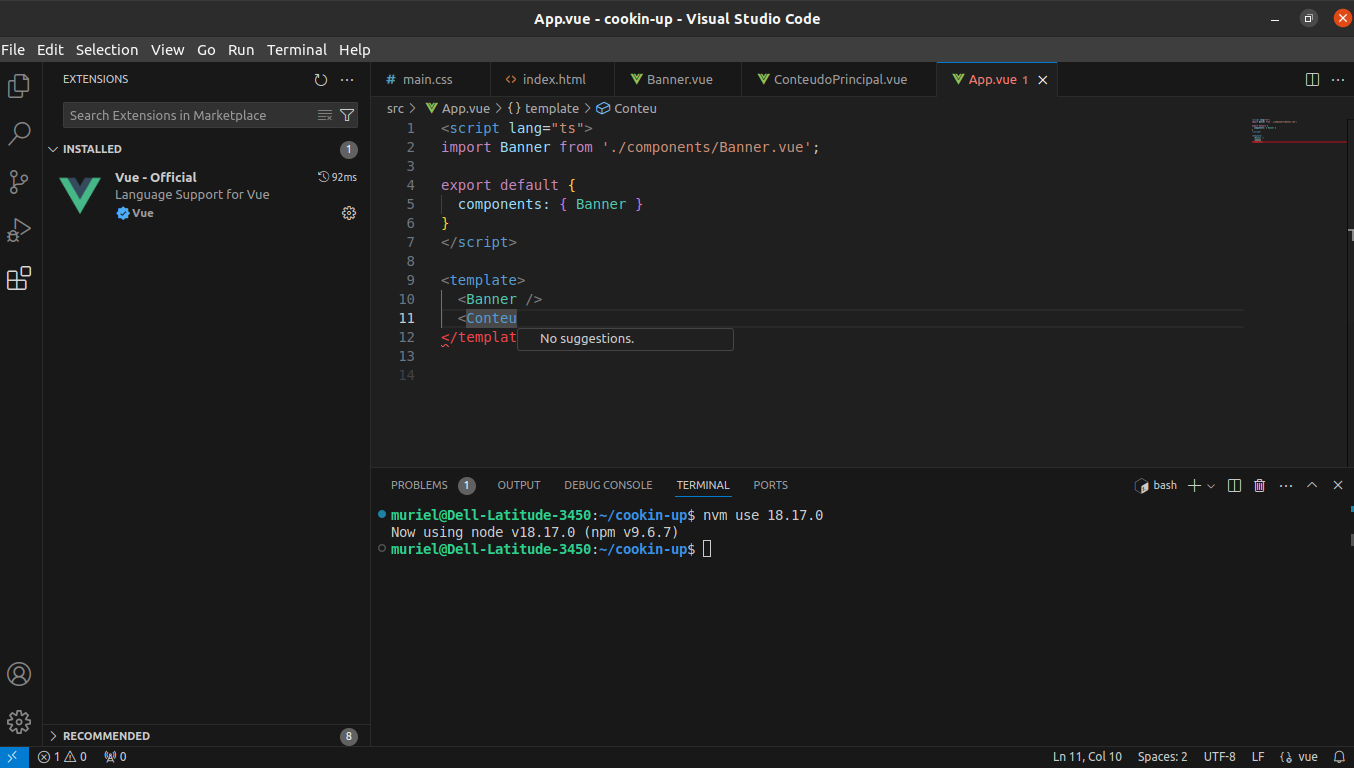1354x768 pixels.
Task: Switch to the Banner.vue tab
Action: (x=679, y=80)
